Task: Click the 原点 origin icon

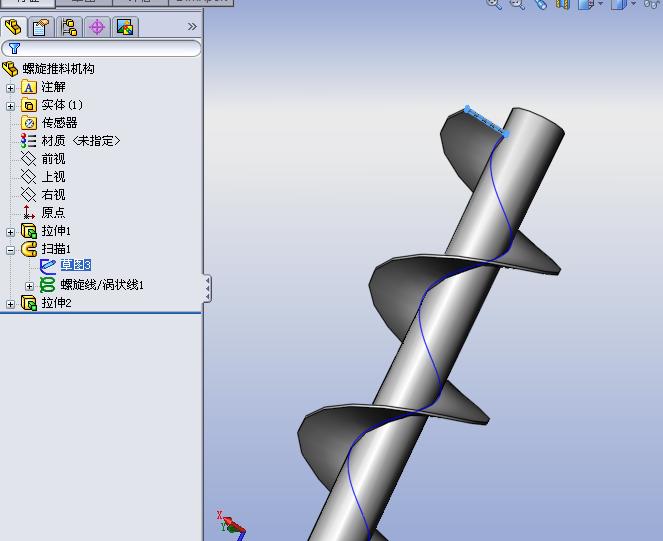Action: tap(29, 212)
